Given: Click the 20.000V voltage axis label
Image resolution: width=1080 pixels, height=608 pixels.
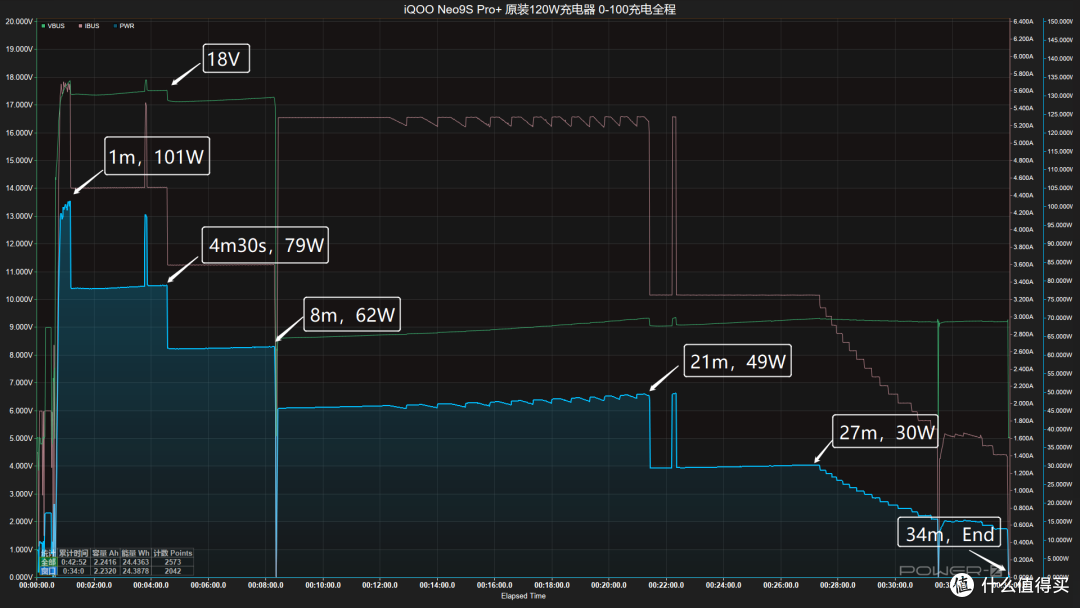Looking at the screenshot, I should coord(19,21).
